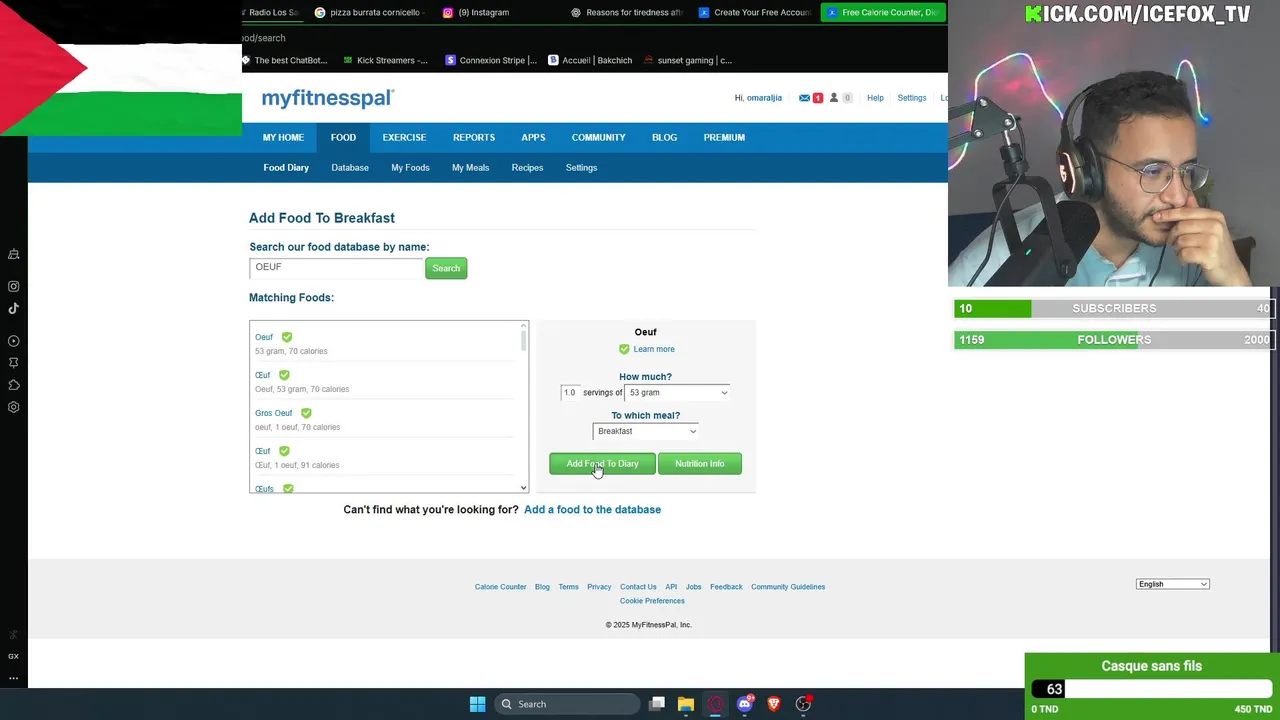Screen dimensions: 1280x720
Task: Open MY HOME in main navigation
Action: tap(283, 138)
